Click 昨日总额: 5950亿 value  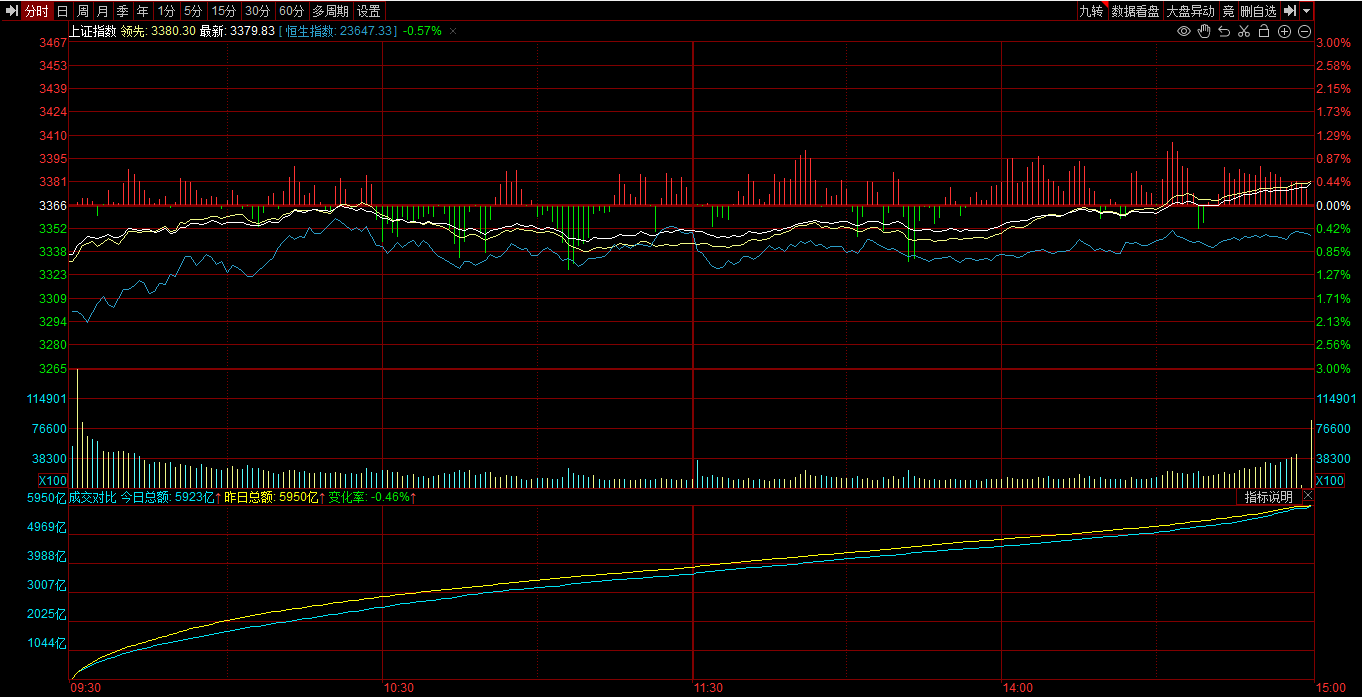272,497
